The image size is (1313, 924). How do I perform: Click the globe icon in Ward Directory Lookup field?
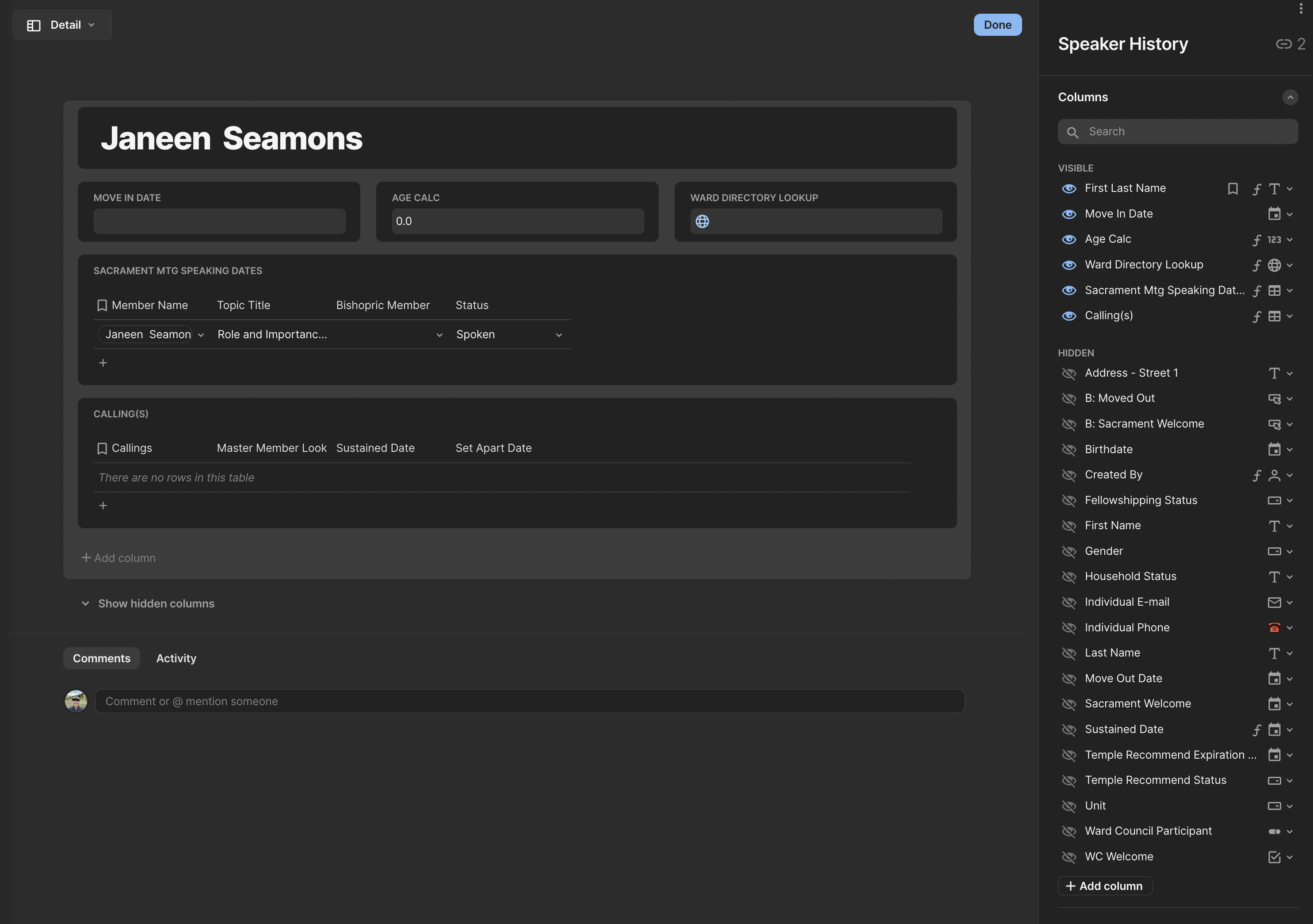702,221
